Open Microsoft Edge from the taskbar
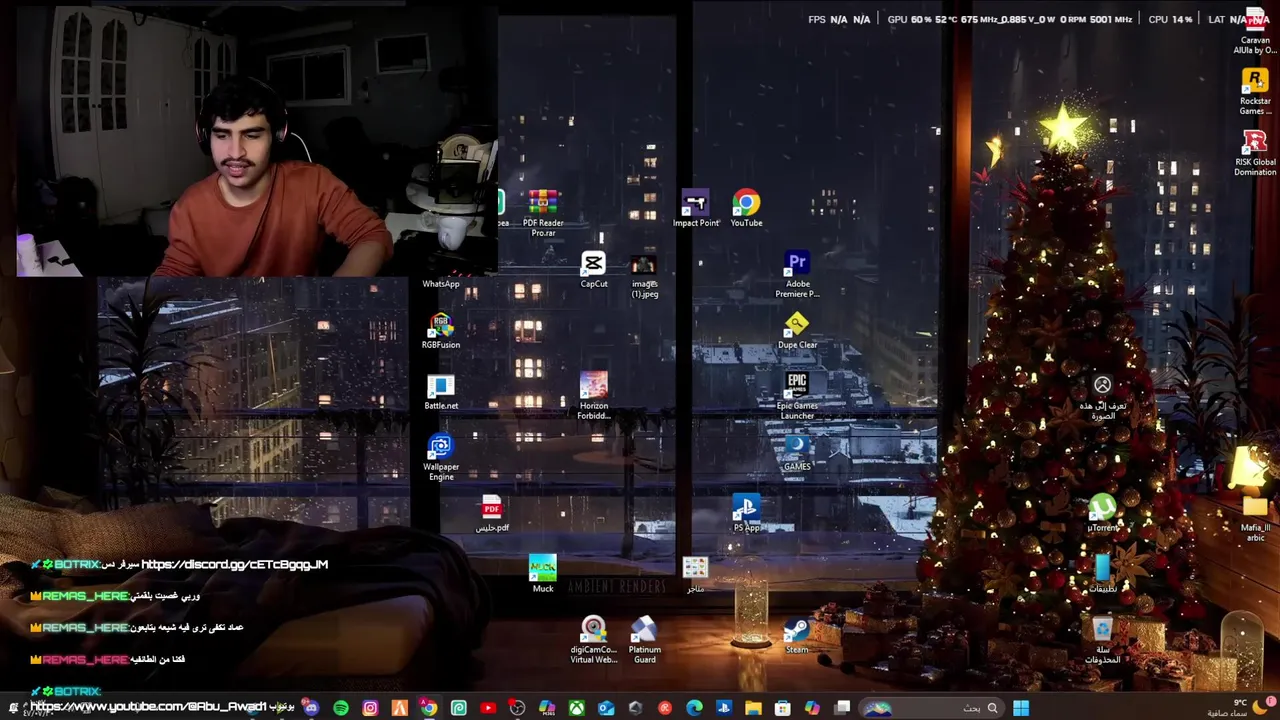1280x720 pixels. click(694, 708)
